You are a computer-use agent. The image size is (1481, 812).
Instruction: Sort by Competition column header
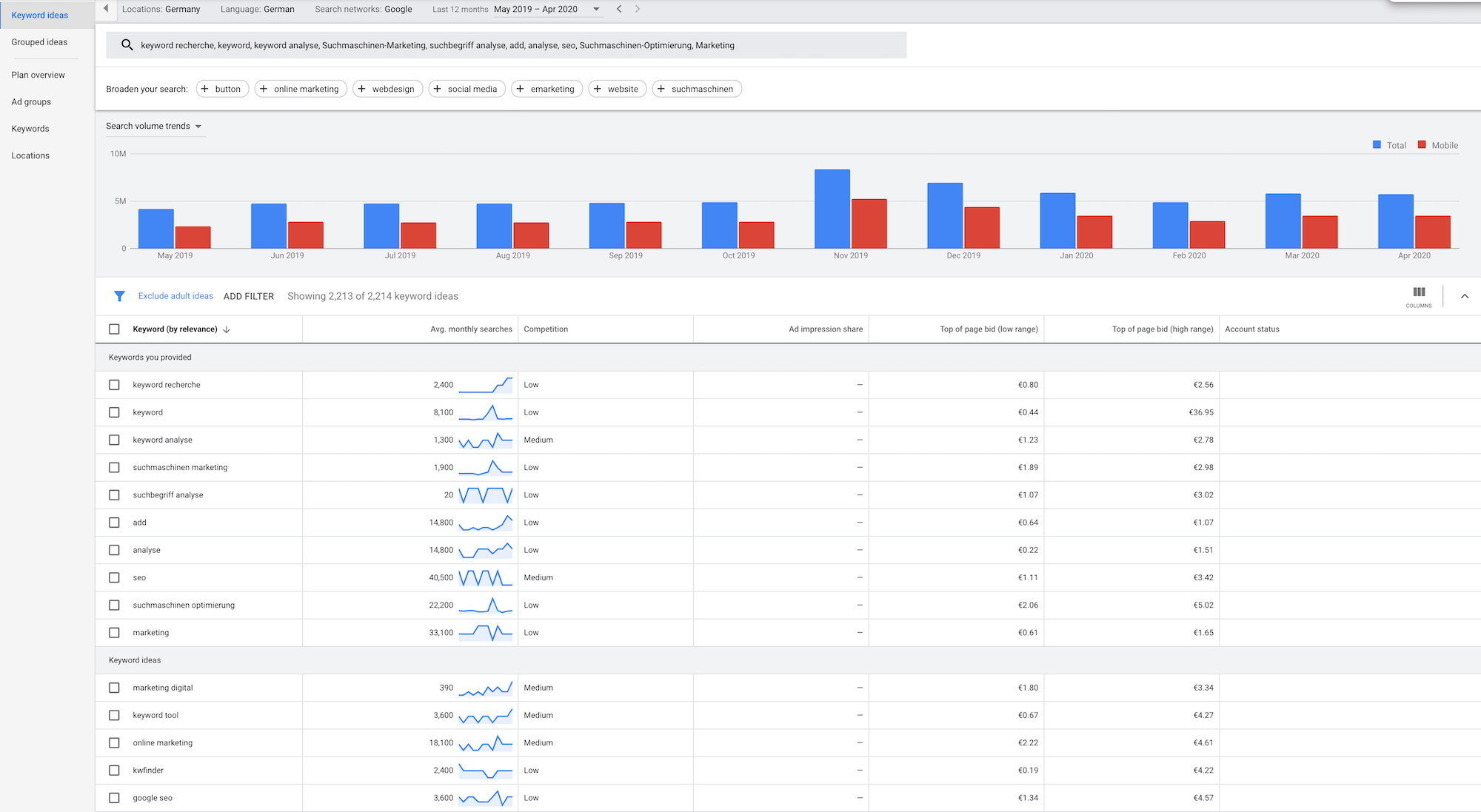tap(546, 329)
